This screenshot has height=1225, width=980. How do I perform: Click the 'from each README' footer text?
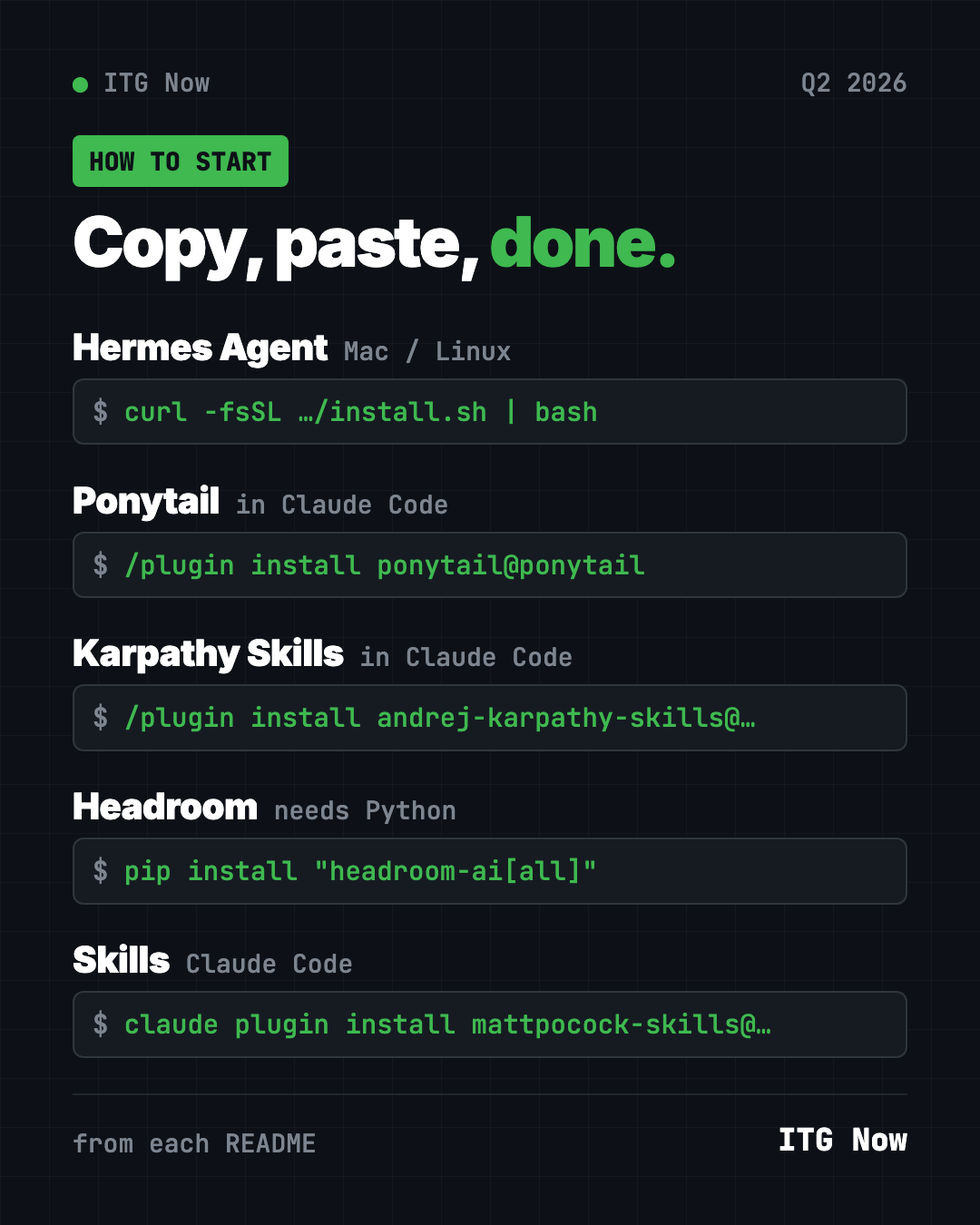coord(194,1143)
